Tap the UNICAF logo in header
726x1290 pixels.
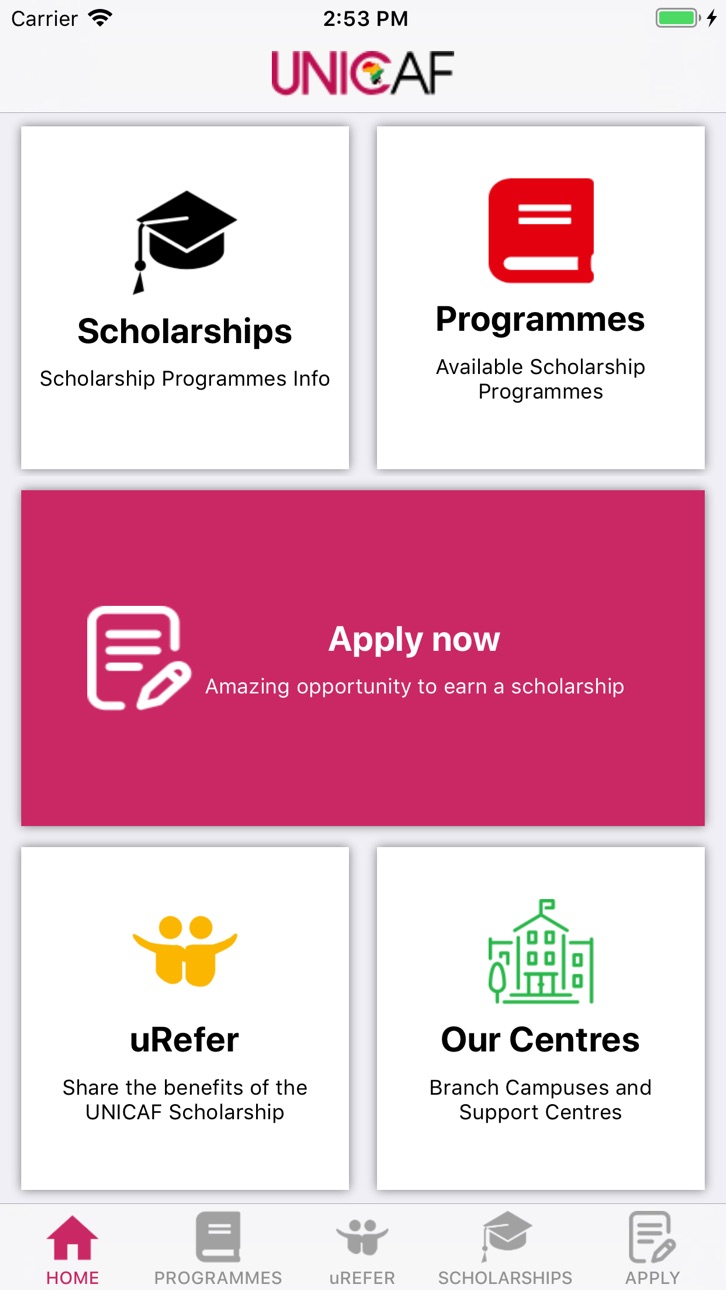pos(363,73)
